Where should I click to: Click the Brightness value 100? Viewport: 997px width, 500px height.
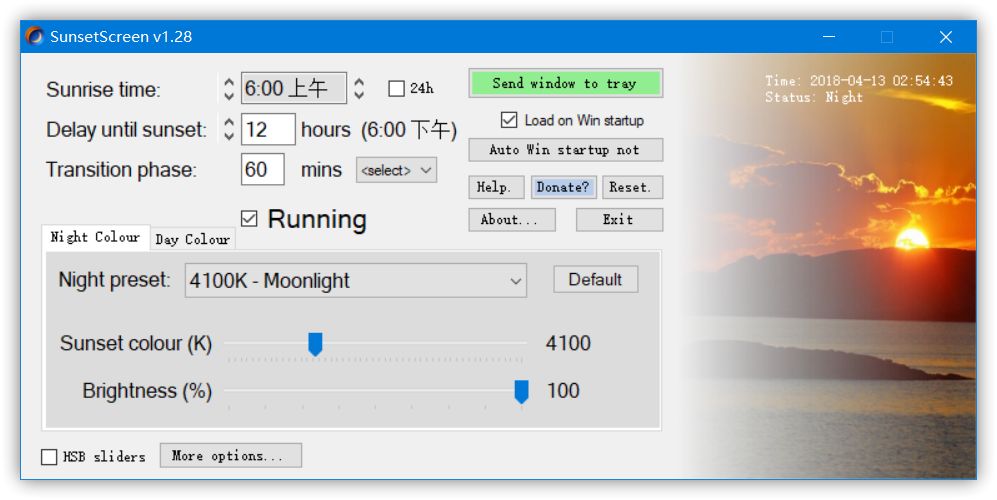563,391
